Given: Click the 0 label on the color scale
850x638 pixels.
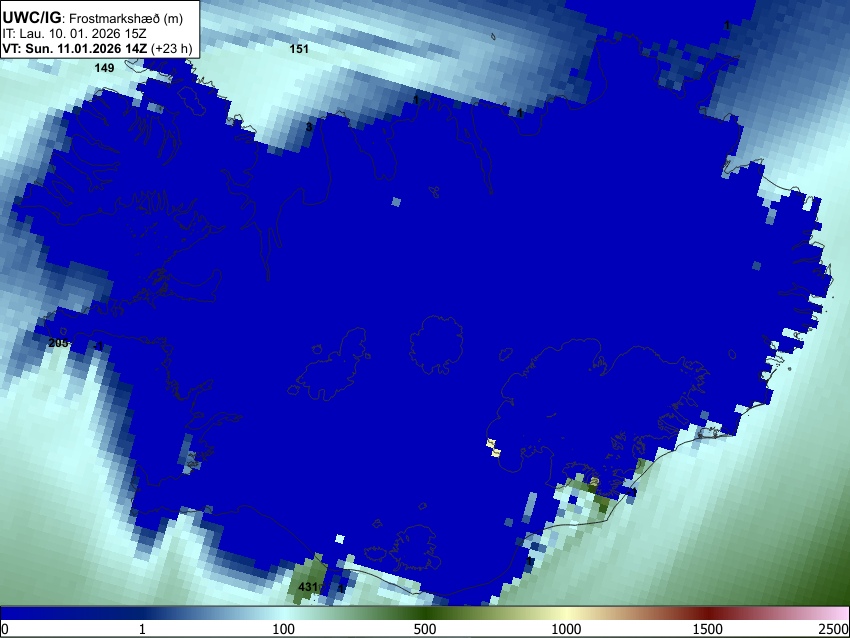Looking at the screenshot, I should coord(5,629).
